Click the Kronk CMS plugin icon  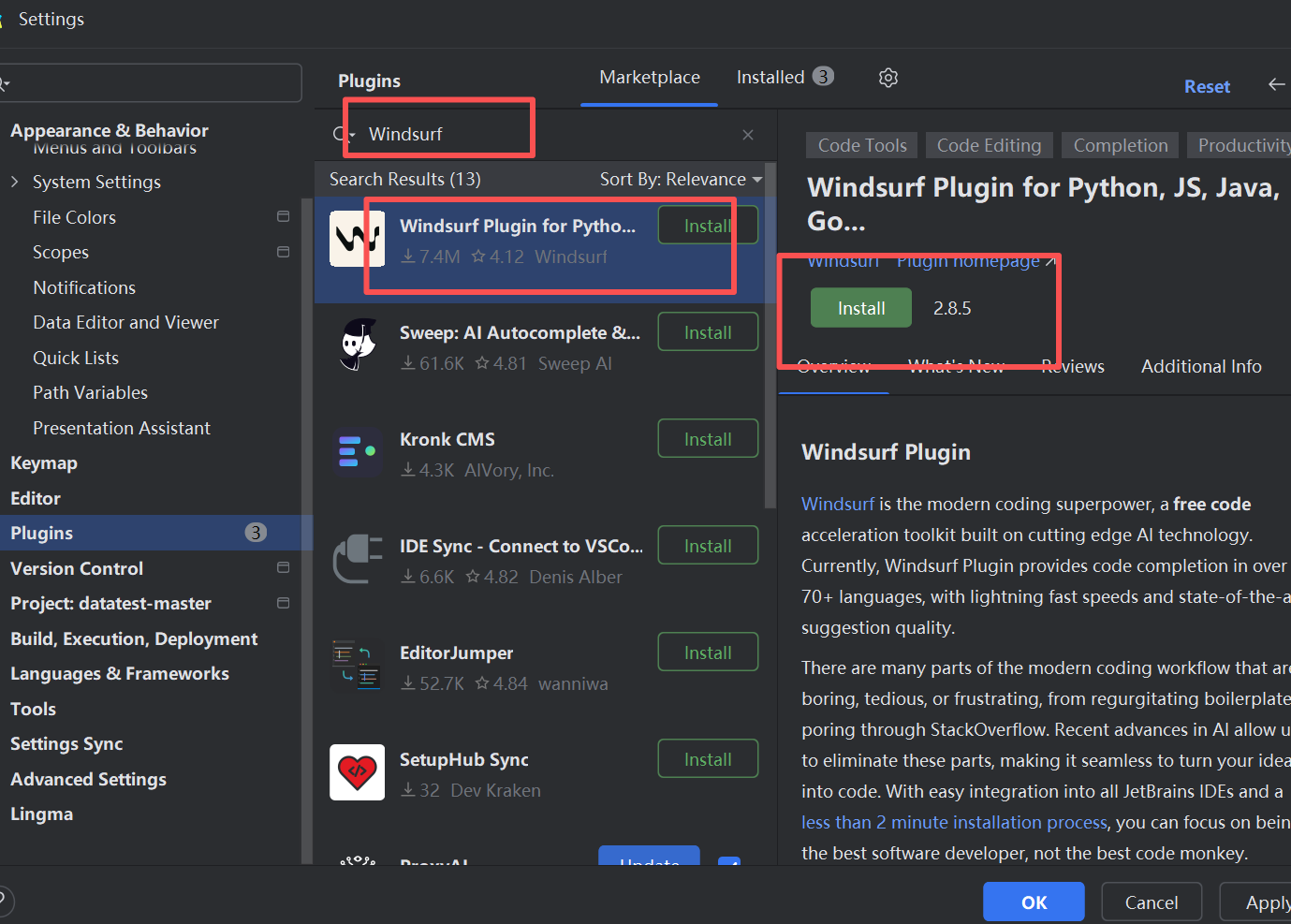coord(357,452)
